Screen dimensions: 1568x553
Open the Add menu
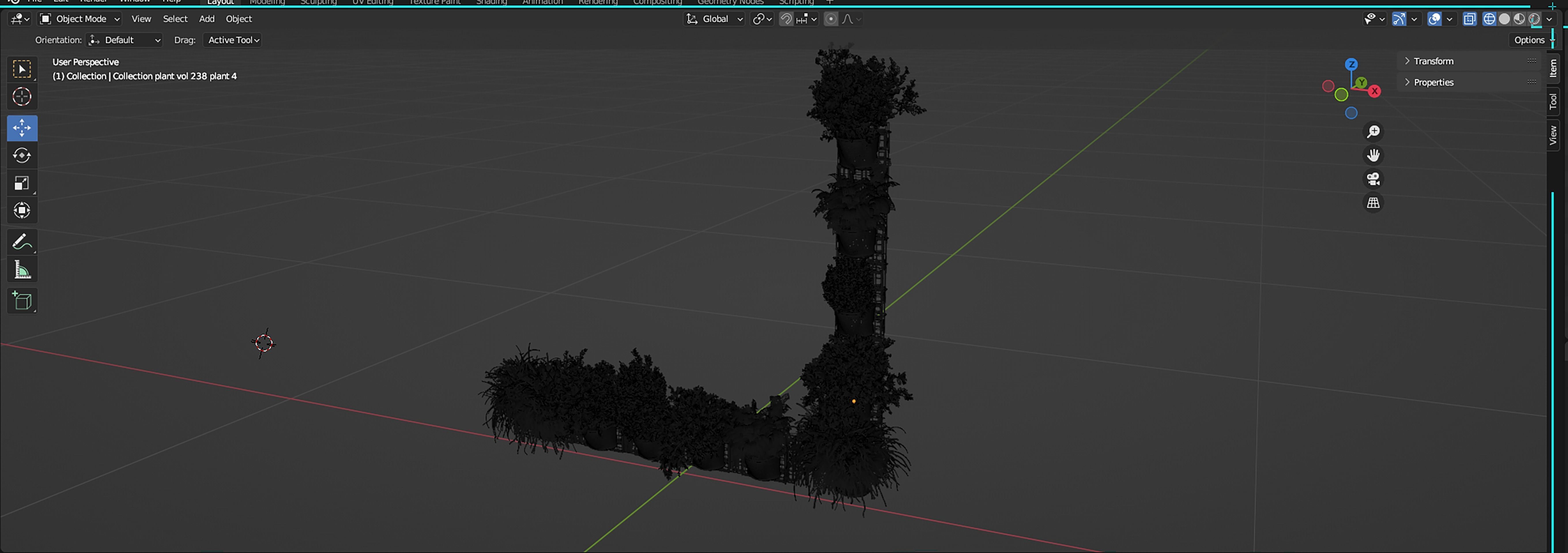[x=207, y=19]
